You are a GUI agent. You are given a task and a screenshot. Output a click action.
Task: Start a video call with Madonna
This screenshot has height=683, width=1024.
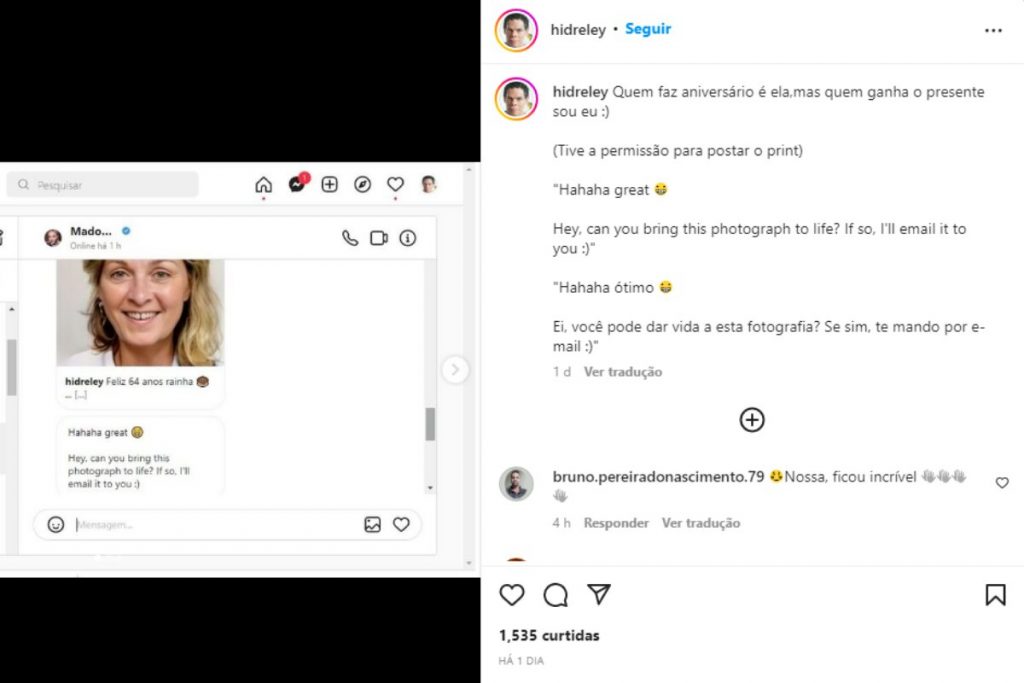(x=378, y=238)
